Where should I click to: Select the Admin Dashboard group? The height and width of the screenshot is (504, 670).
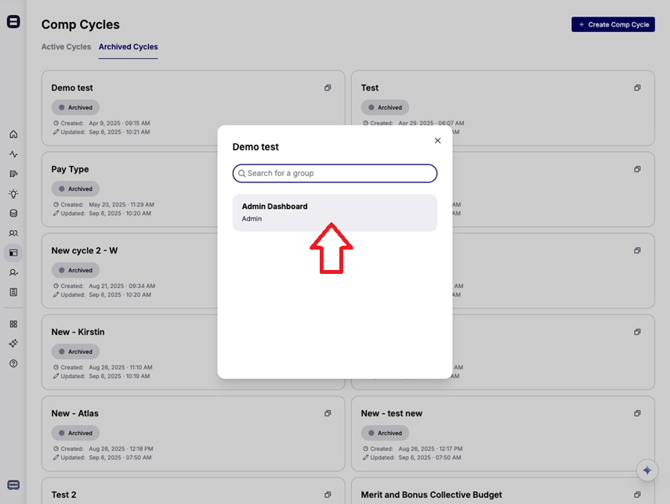[x=334, y=212]
